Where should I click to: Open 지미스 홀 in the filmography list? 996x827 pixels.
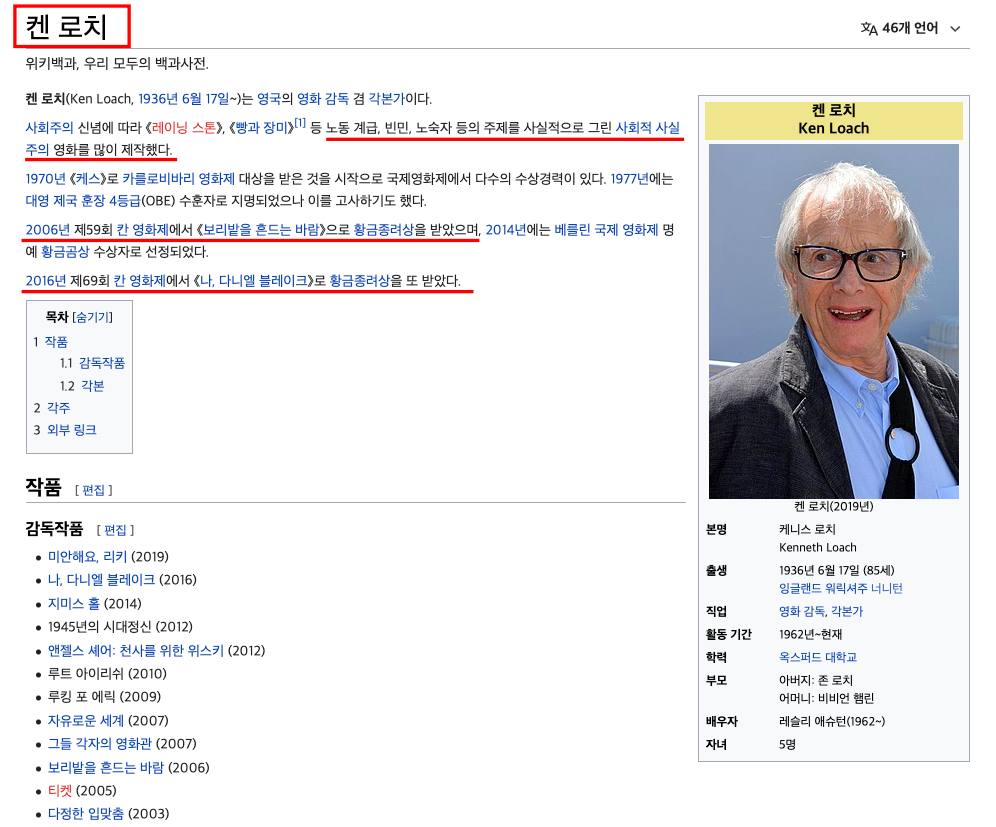(x=74, y=603)
